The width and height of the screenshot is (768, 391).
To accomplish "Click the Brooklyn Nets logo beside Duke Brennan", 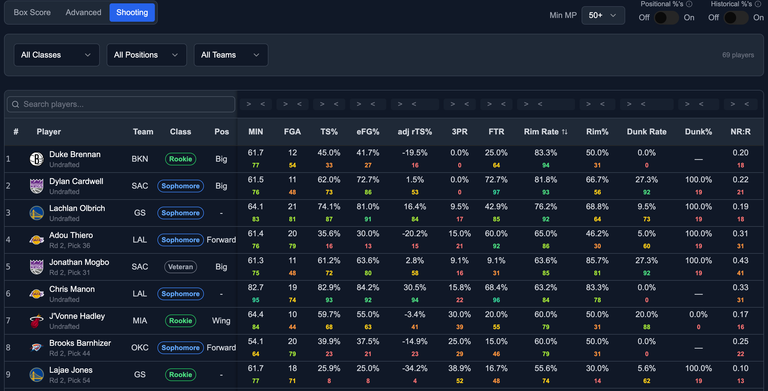I will pos(37,159).
